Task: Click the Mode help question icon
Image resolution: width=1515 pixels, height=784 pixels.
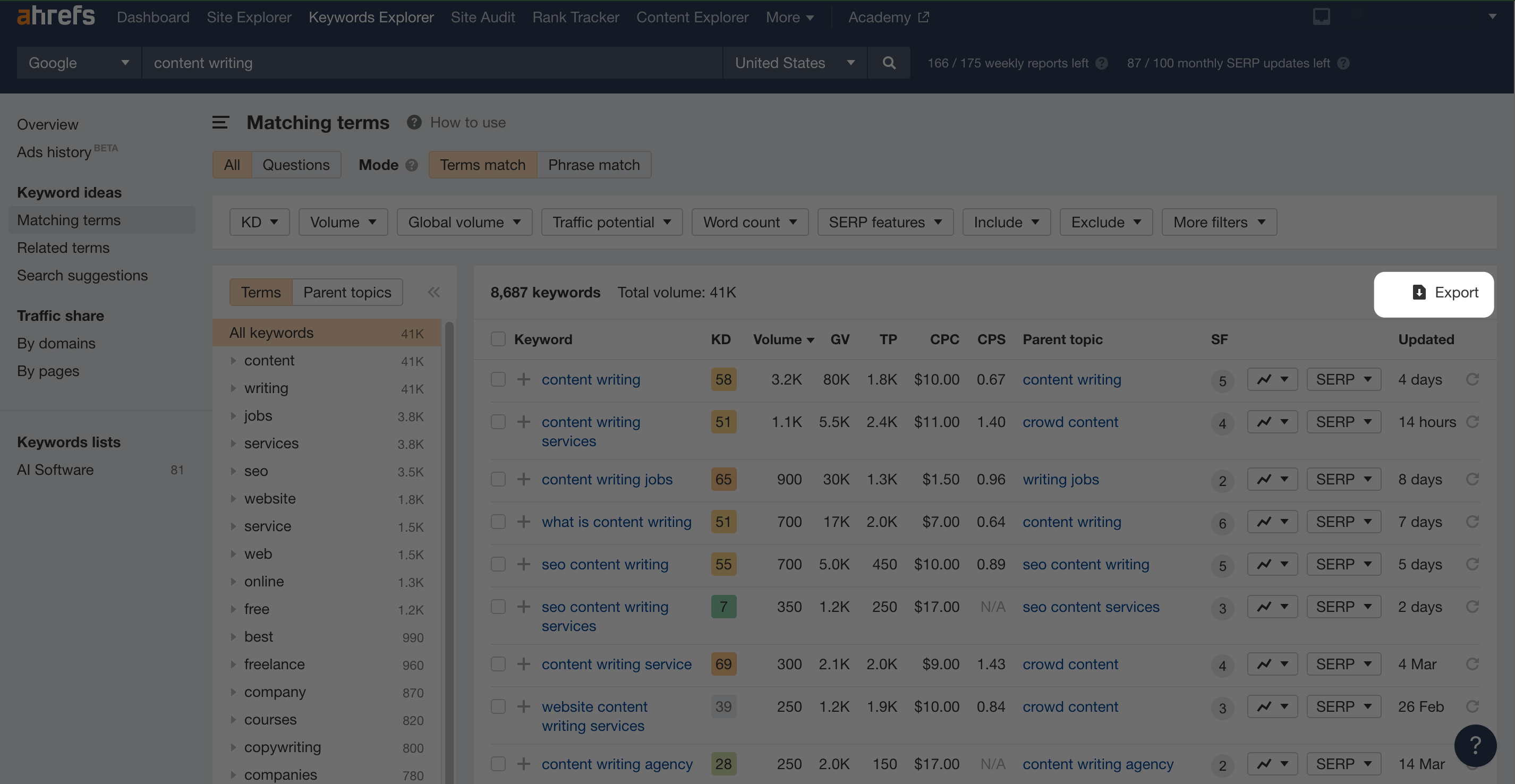Action: tap(412, 165)
